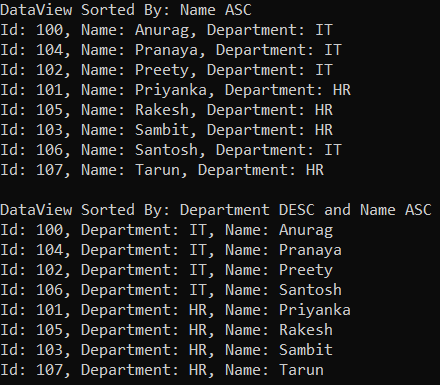Click line 'Department: HR, Name: Rakesh'
Image resolution: width=440 pixels, height=385 pixels.
pos(166,330)
